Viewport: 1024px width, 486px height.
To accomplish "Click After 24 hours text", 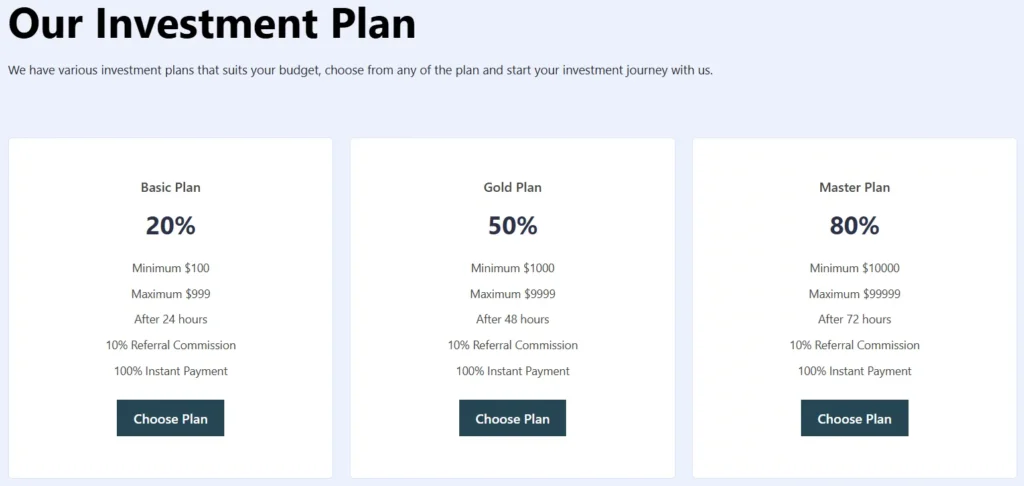I will click(170, 319).
